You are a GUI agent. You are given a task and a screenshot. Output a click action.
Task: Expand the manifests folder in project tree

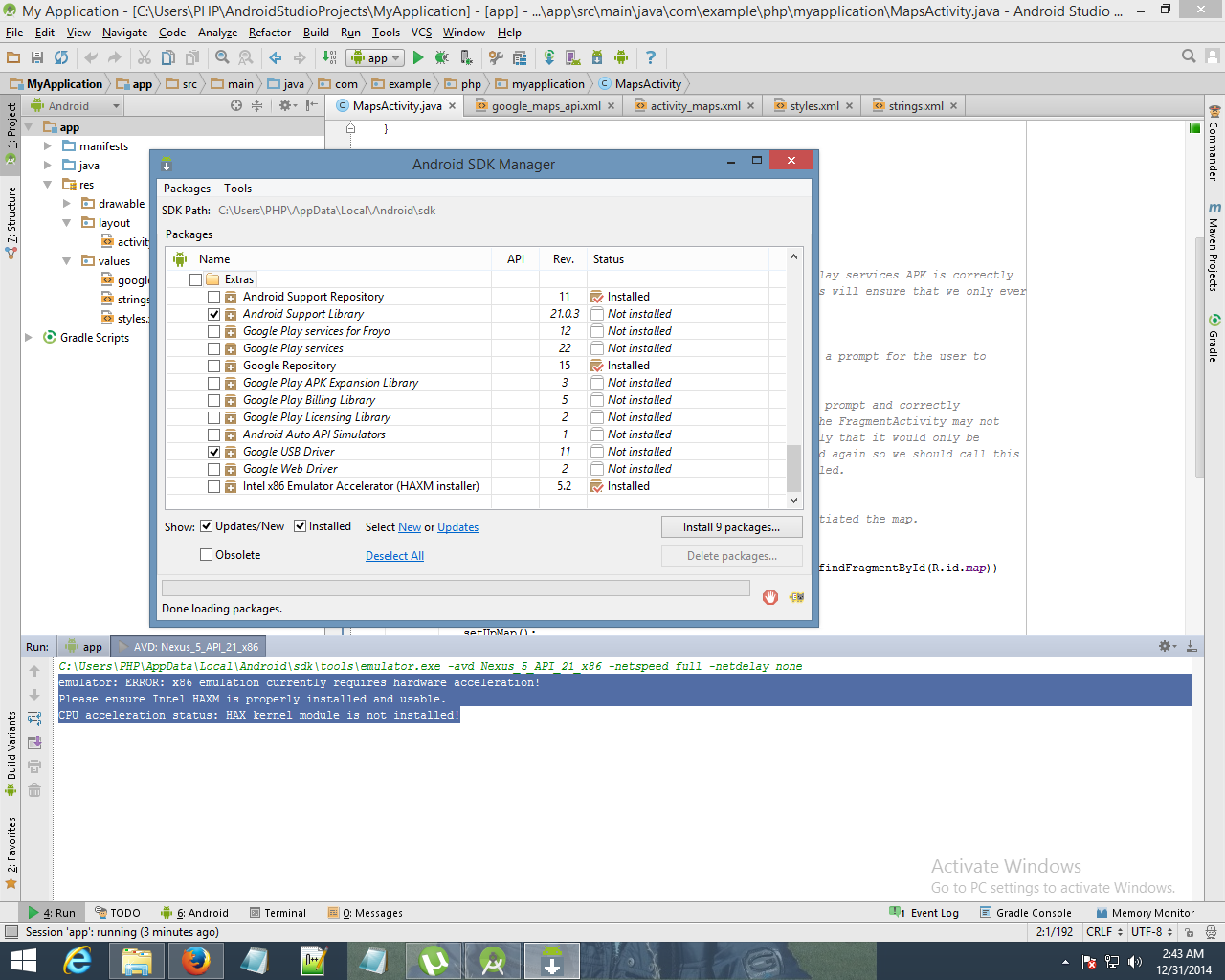48,146
